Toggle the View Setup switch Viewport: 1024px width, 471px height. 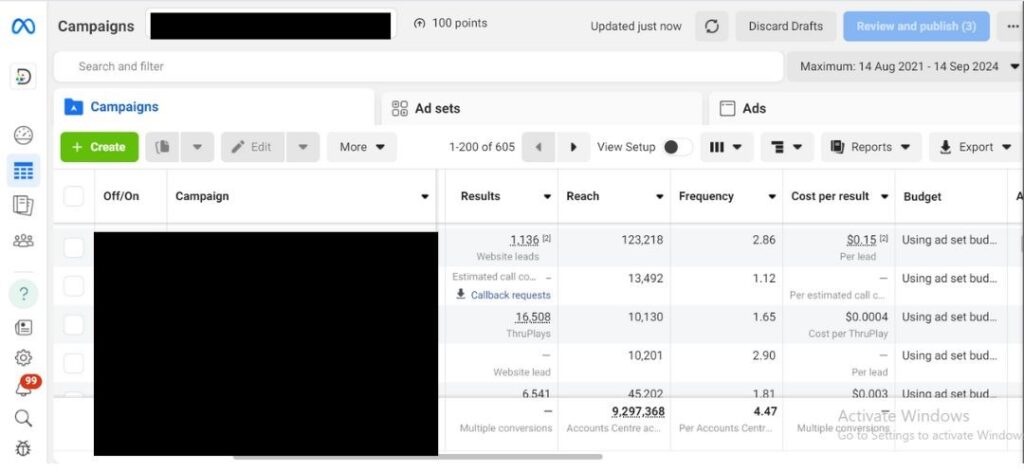click(676, 147)
